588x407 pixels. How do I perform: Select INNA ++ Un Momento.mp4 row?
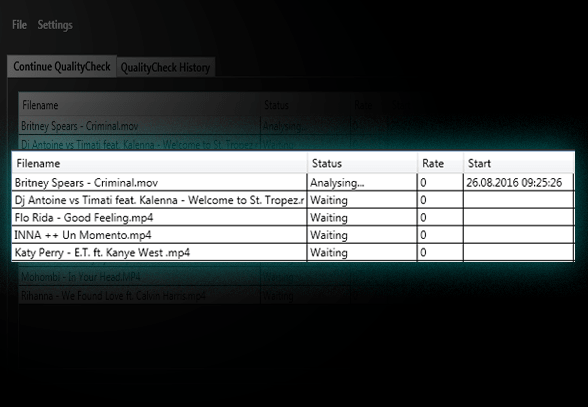[293, 235]
